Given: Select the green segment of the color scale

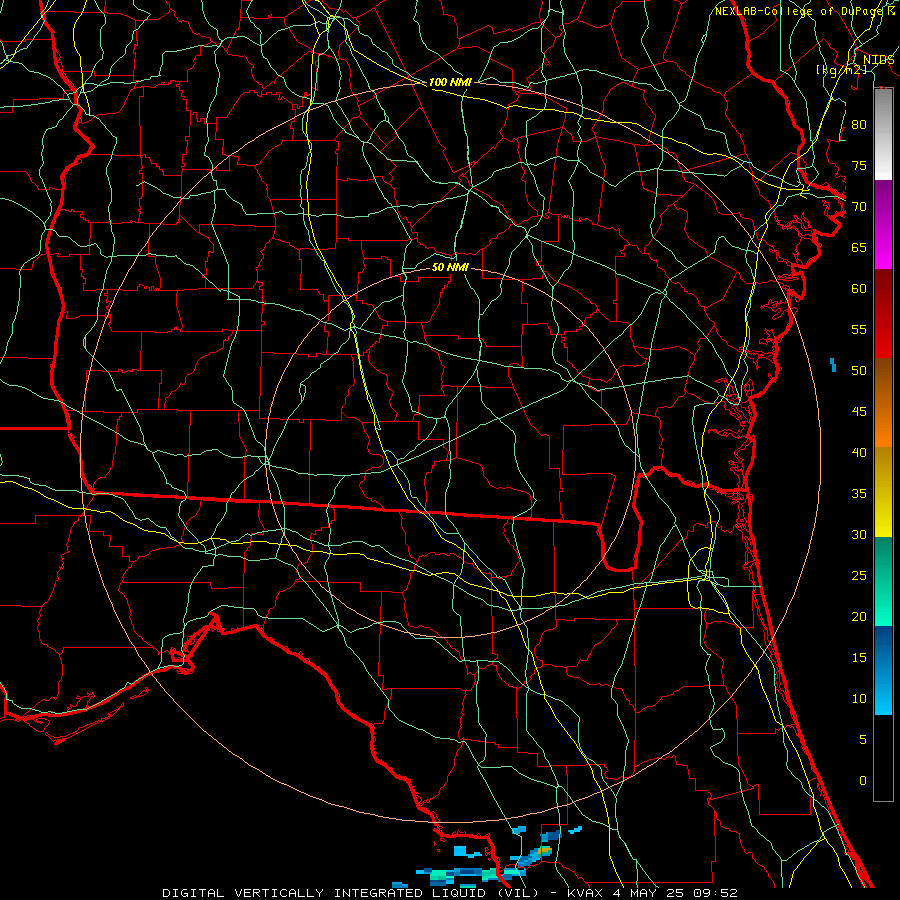Looking at the screenshot, I should point(883,581).
